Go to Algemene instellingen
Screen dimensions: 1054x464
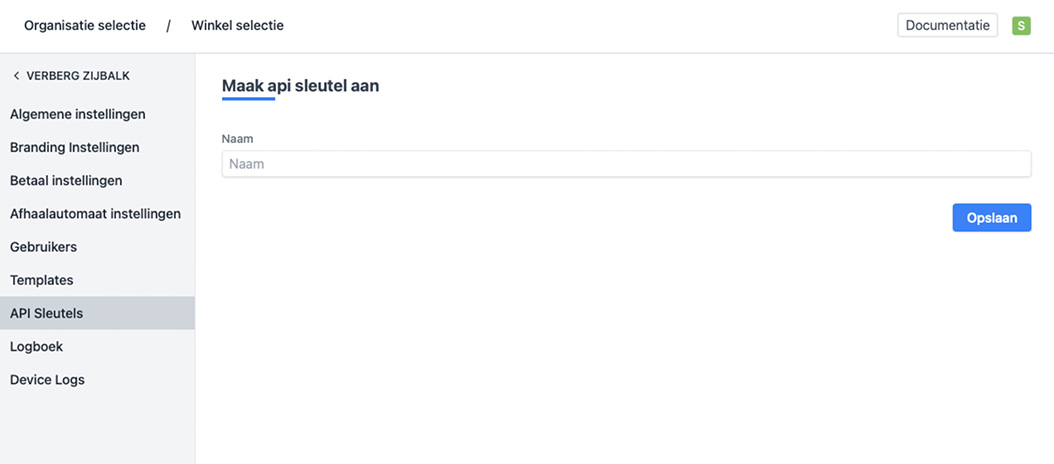78,114
